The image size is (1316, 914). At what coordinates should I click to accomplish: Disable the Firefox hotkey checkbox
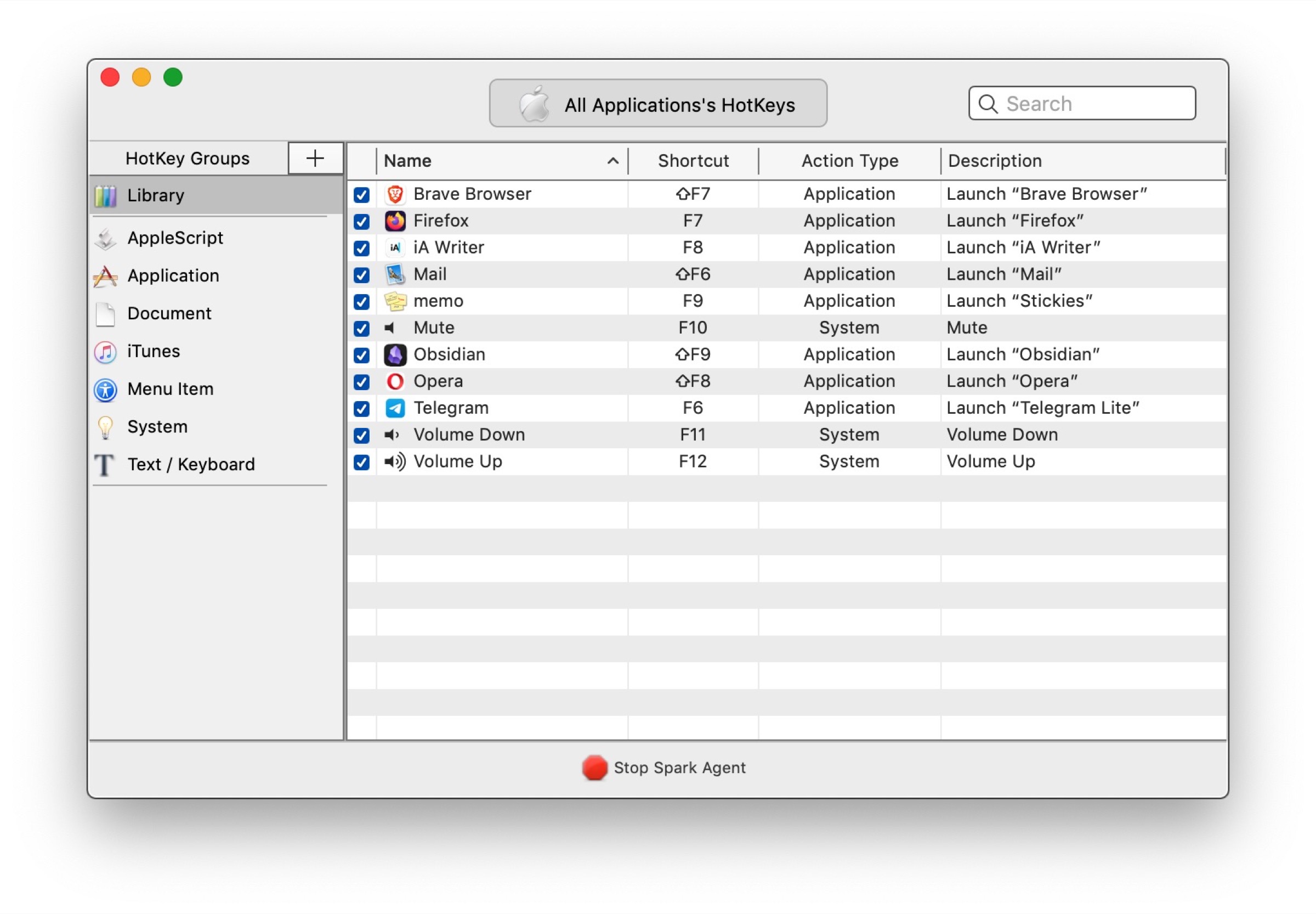[x=361, y=222]
